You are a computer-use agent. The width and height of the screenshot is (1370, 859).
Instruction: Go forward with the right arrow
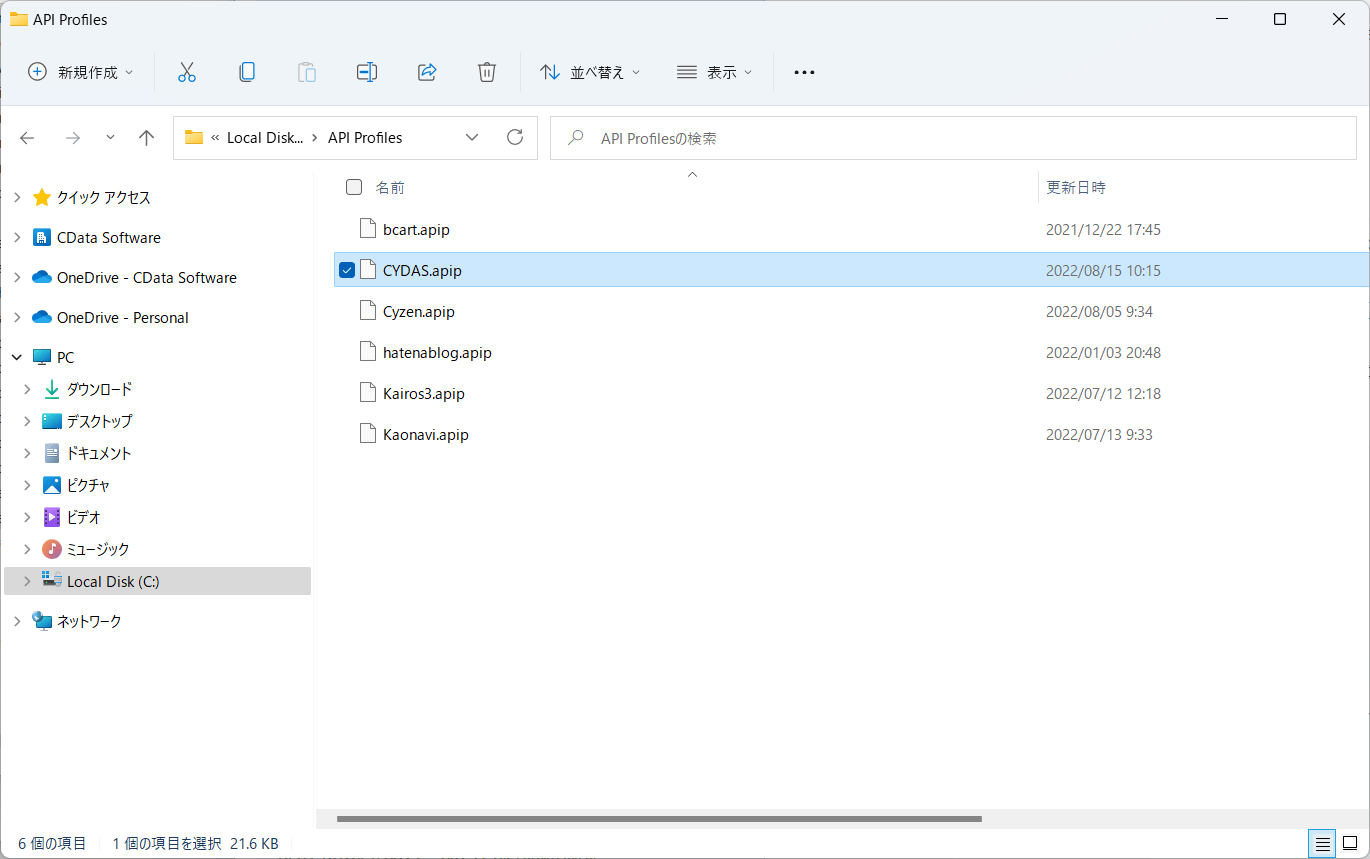pos(72,138)
